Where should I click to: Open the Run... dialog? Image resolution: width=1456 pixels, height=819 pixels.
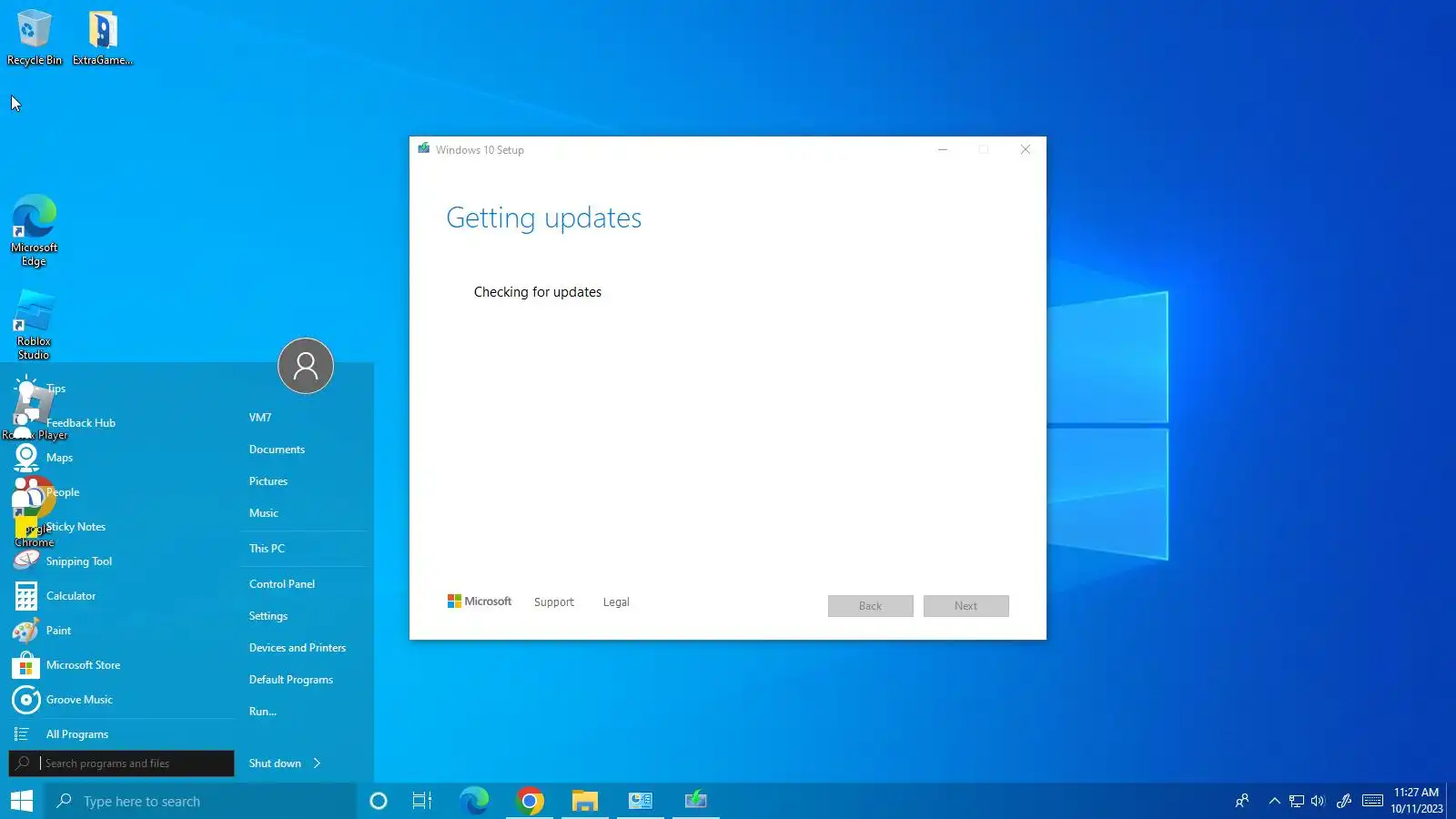pos(263,712)
